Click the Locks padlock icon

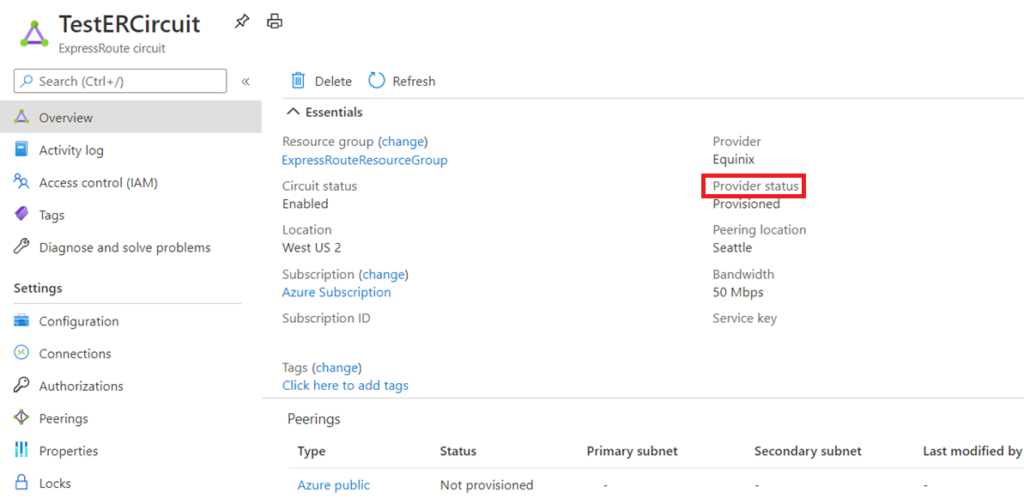22,483
